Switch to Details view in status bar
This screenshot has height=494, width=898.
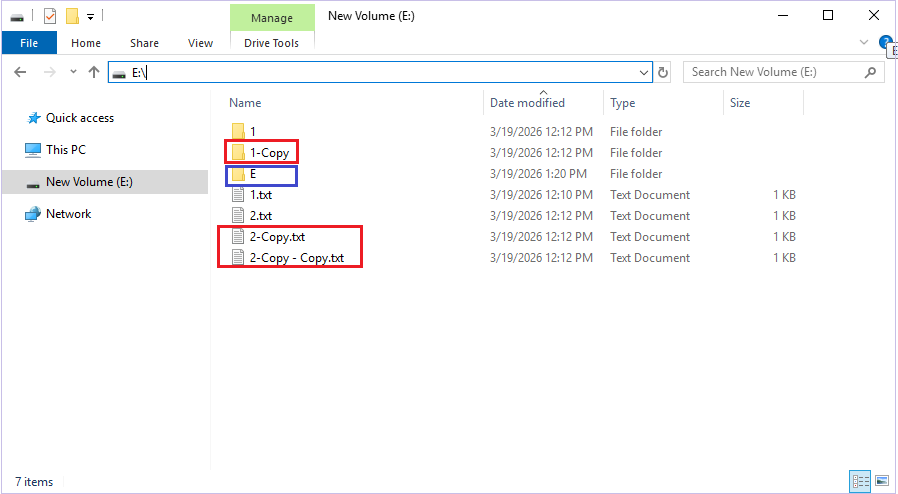coord(860,481)
